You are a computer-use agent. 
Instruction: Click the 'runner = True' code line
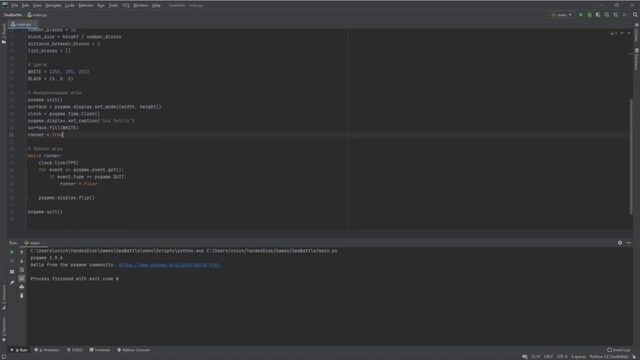[45, 135]
